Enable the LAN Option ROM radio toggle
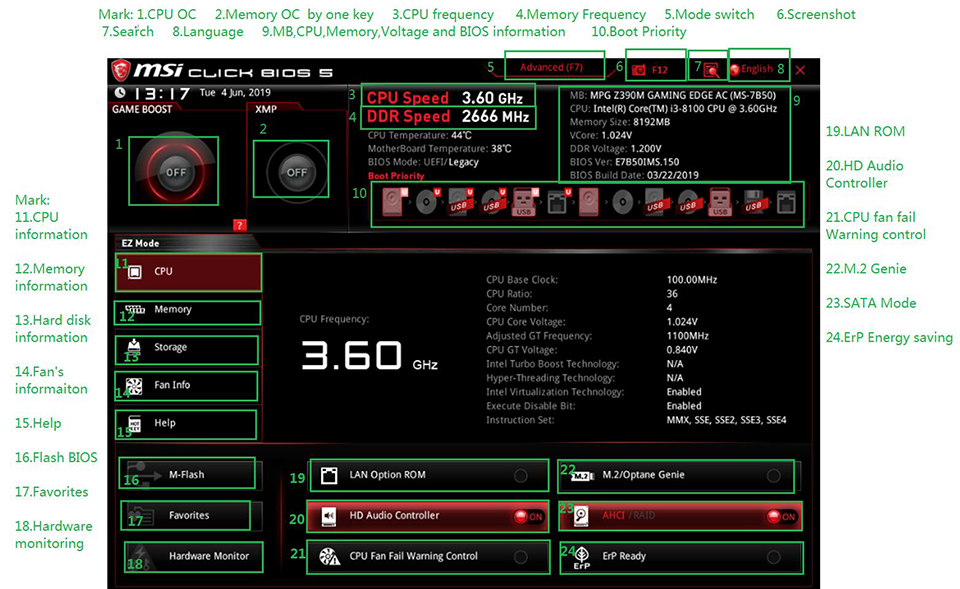The height and width of the screenshot is (589, 960). (x=520, y=475)
